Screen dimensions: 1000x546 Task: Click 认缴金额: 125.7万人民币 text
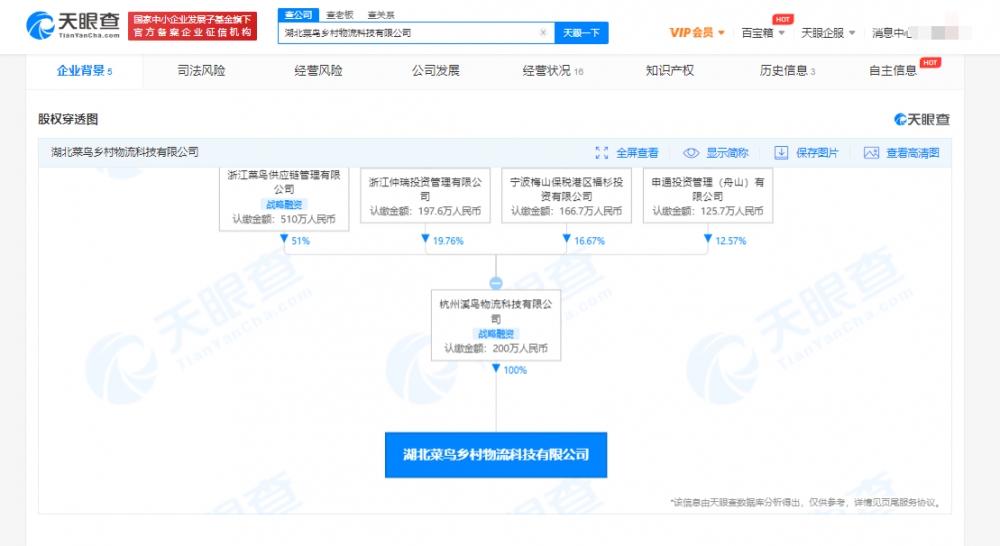[x=708, y=210]
